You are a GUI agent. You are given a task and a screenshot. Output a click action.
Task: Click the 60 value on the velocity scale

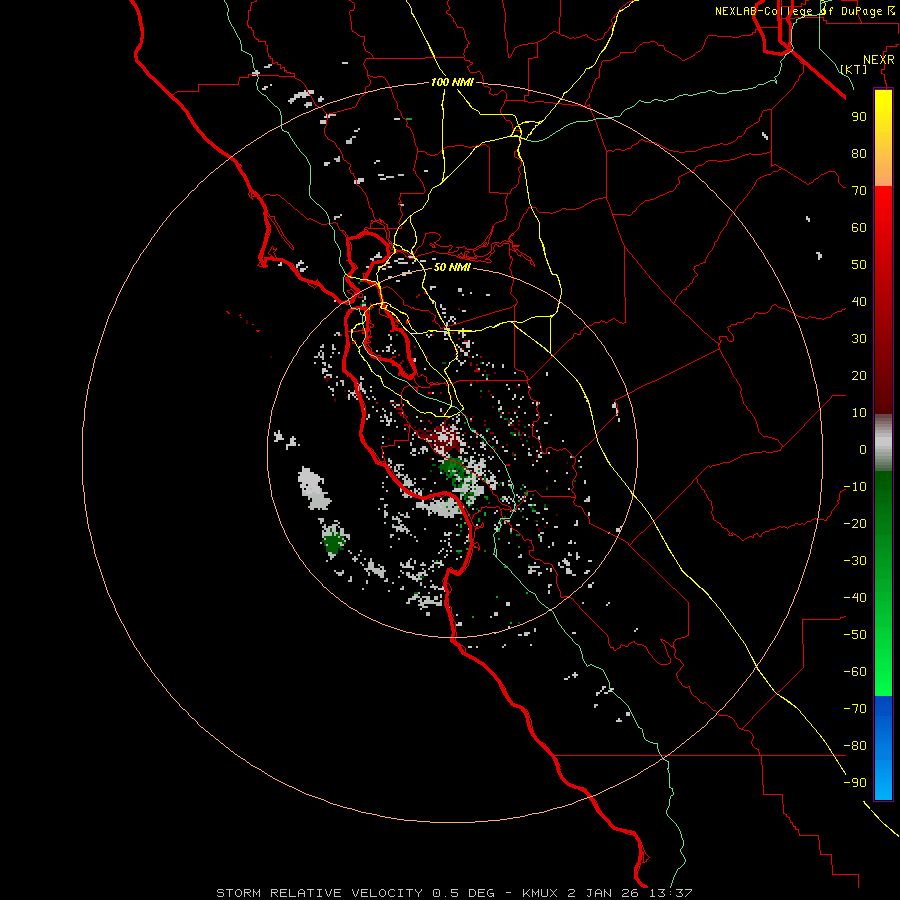[859, 228]
